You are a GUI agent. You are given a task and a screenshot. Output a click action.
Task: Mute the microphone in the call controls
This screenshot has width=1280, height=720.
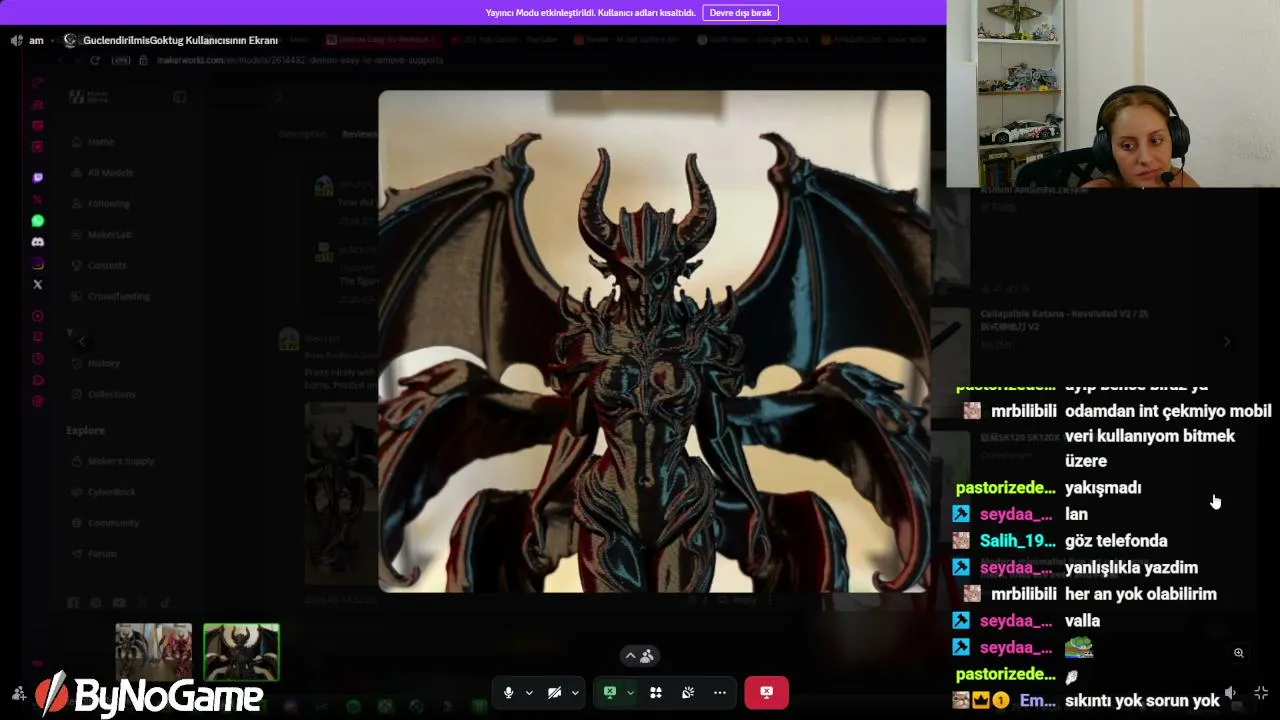click(x=508, y=692)
